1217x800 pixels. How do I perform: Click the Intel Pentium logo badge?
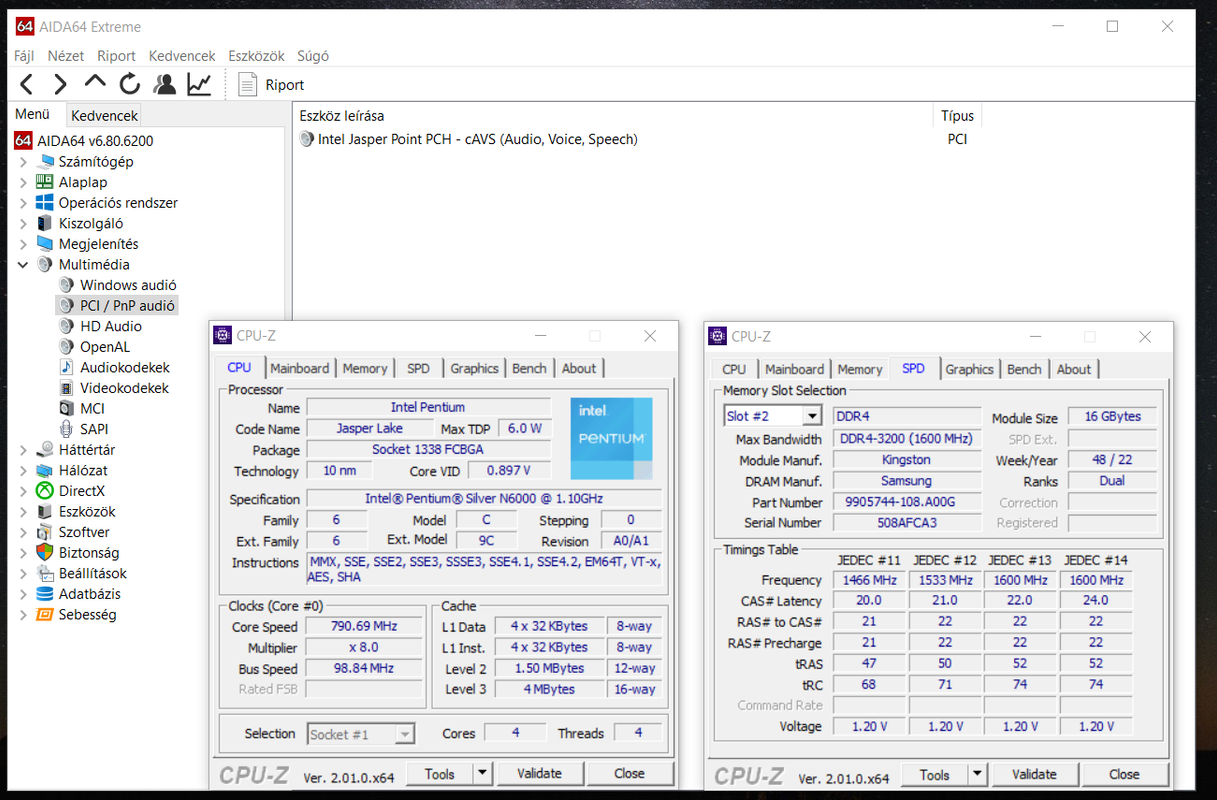612,438
